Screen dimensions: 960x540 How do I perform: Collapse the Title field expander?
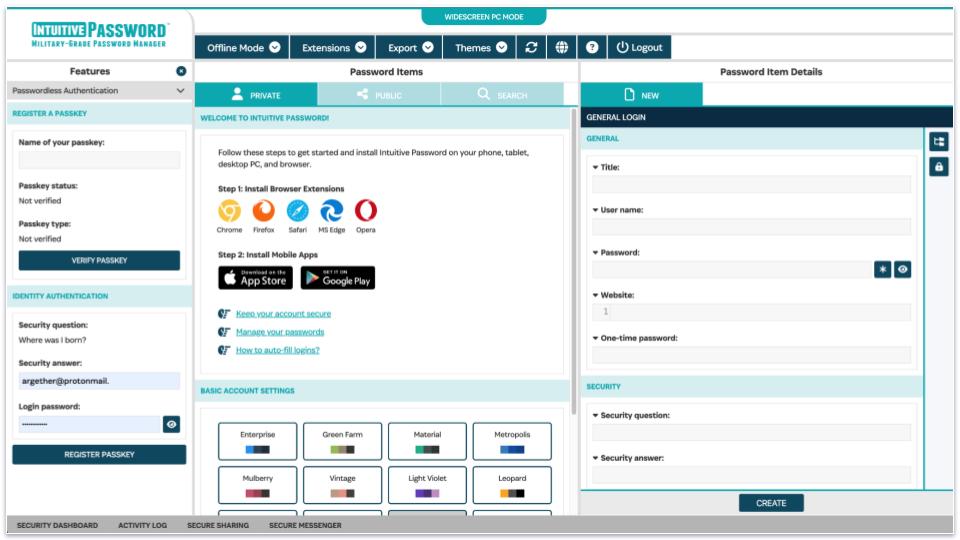click(x=595, y=167)
